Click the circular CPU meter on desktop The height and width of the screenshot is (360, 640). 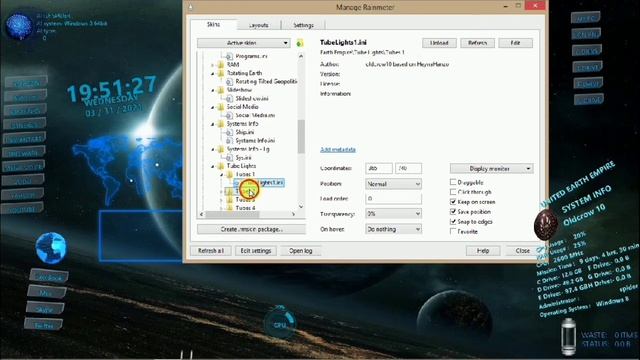(x=280, y=324)
